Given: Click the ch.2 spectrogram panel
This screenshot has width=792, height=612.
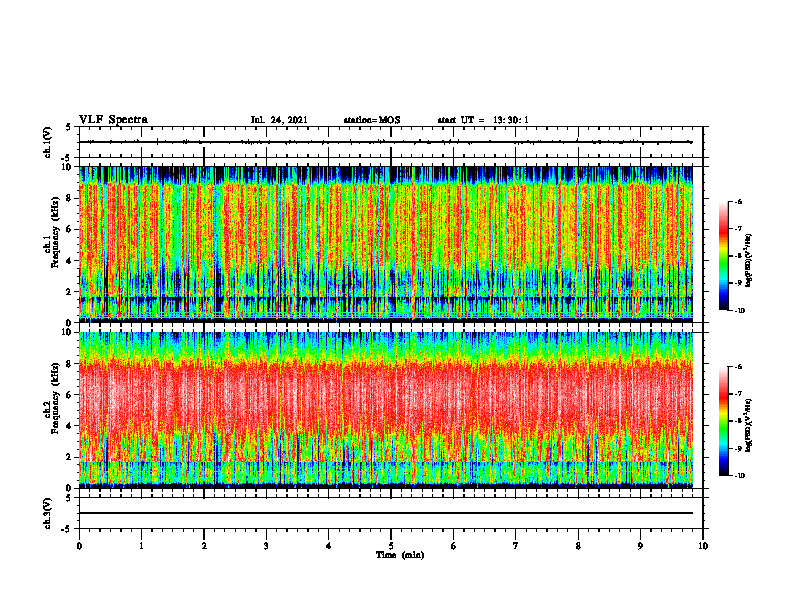Looking at the screenshot, I should click(x=386, y=410).
